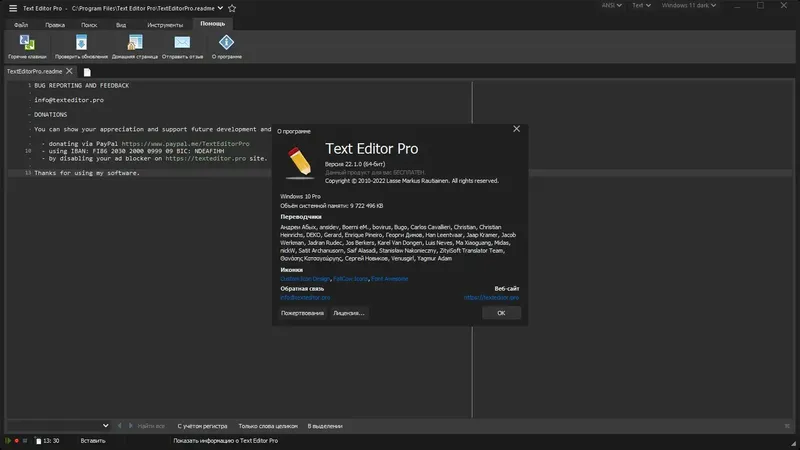Open the FatCow Icons link
Screen dimensions: 800x450
[351, 279]
